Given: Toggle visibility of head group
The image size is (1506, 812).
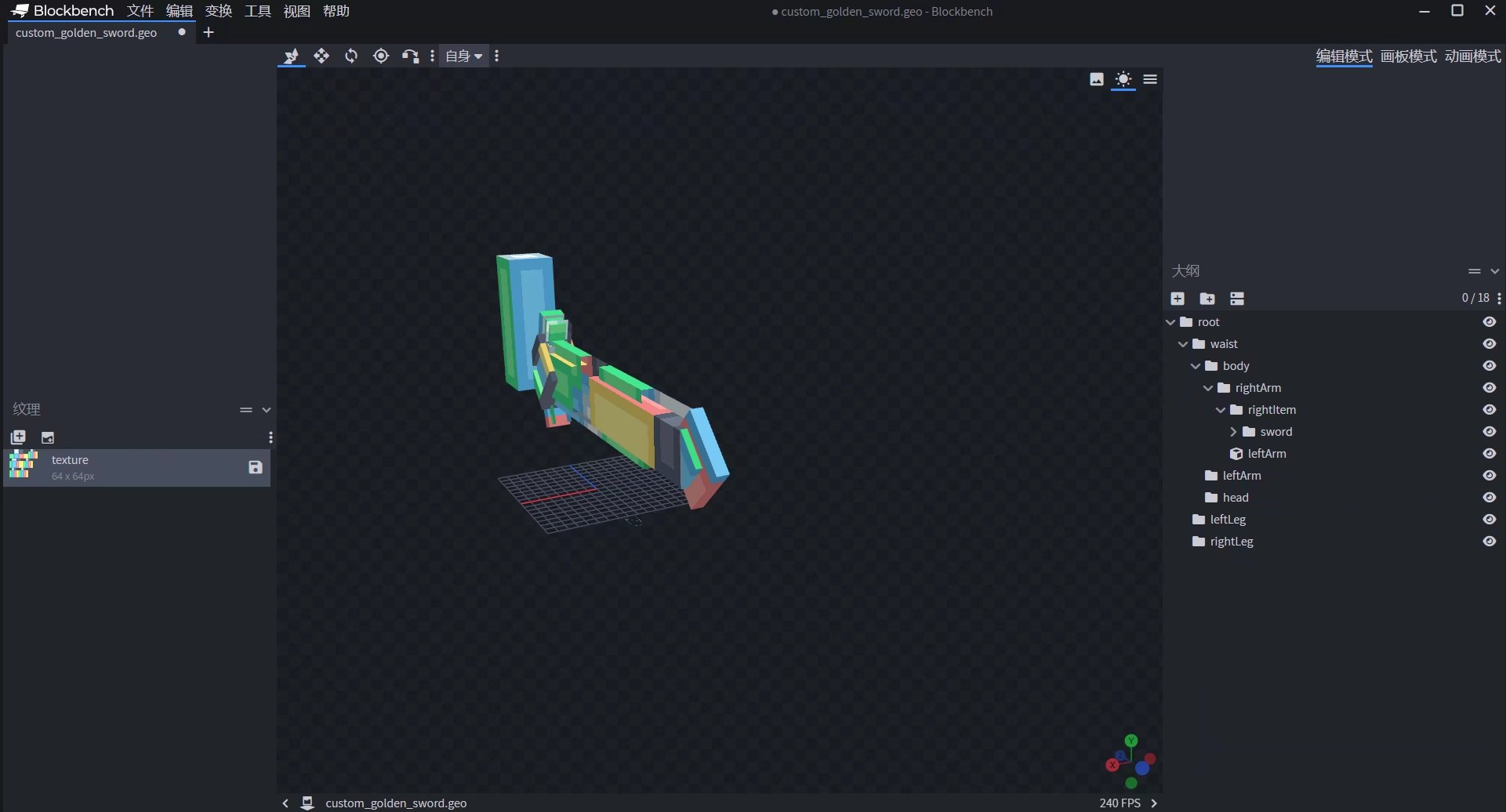Looking at the screenshot, I should (1490, 498).
